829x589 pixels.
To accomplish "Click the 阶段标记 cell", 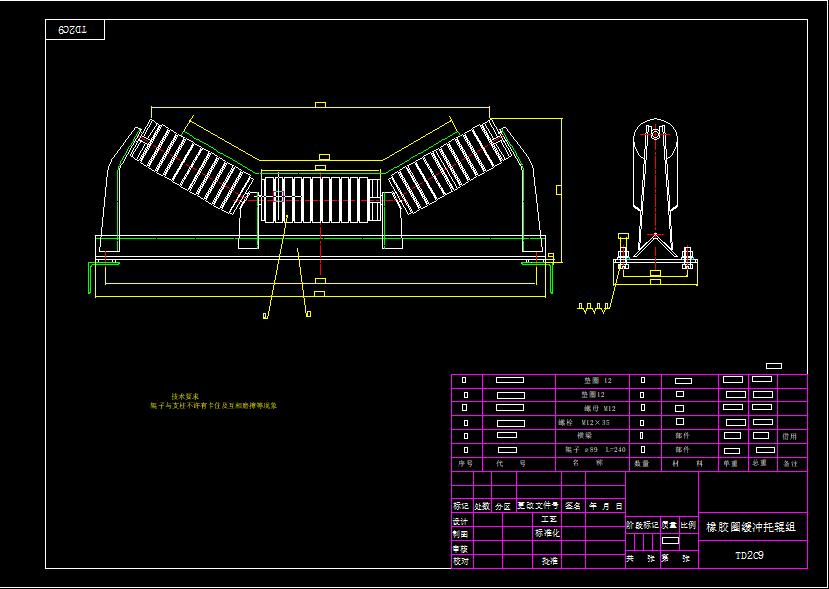I will [x=642, y=526].
